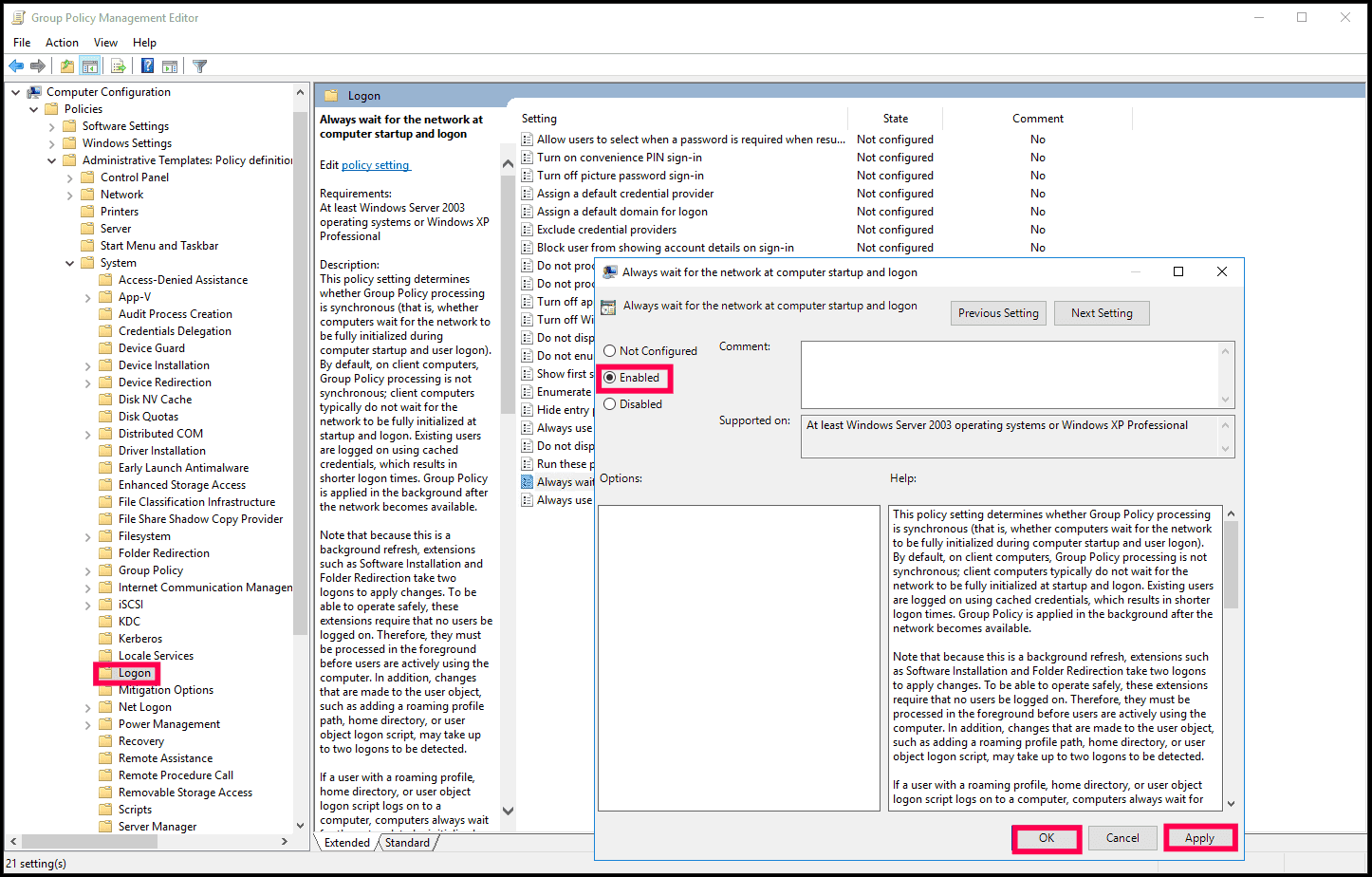
Task: Collapse the Computer Configuration node
Action: pyautogui.click(x=16, y=92)
